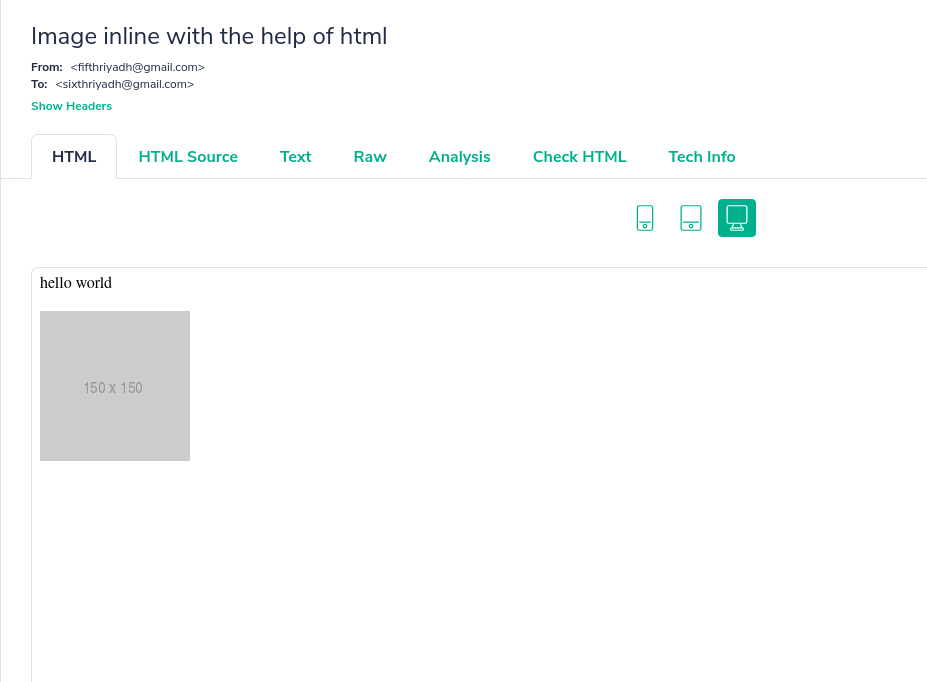
Task: Open the Tech Info tab
Action: point(701,157)
